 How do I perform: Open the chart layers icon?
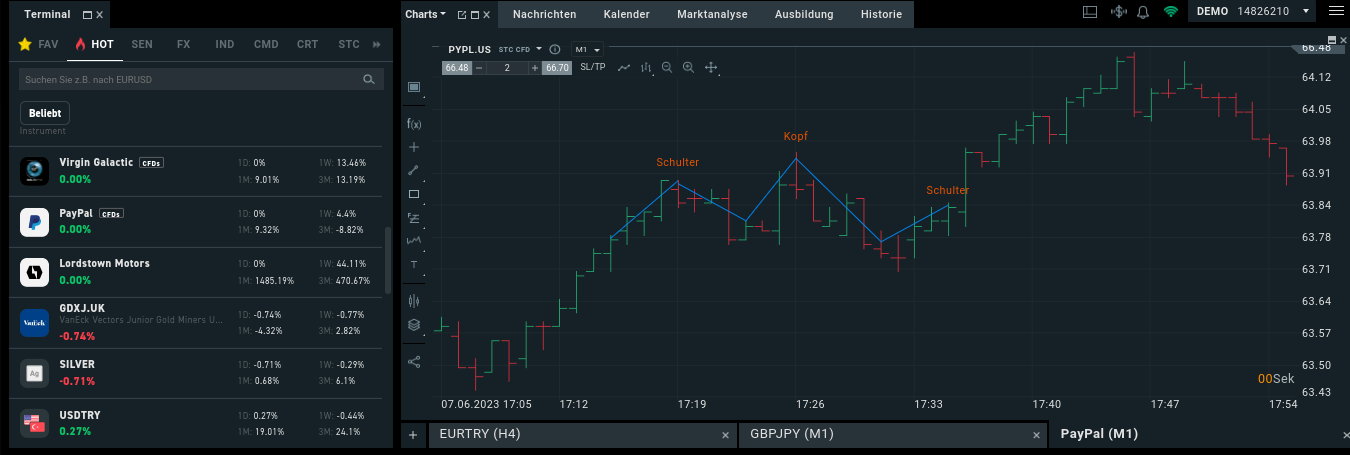[x=414, y=325]
